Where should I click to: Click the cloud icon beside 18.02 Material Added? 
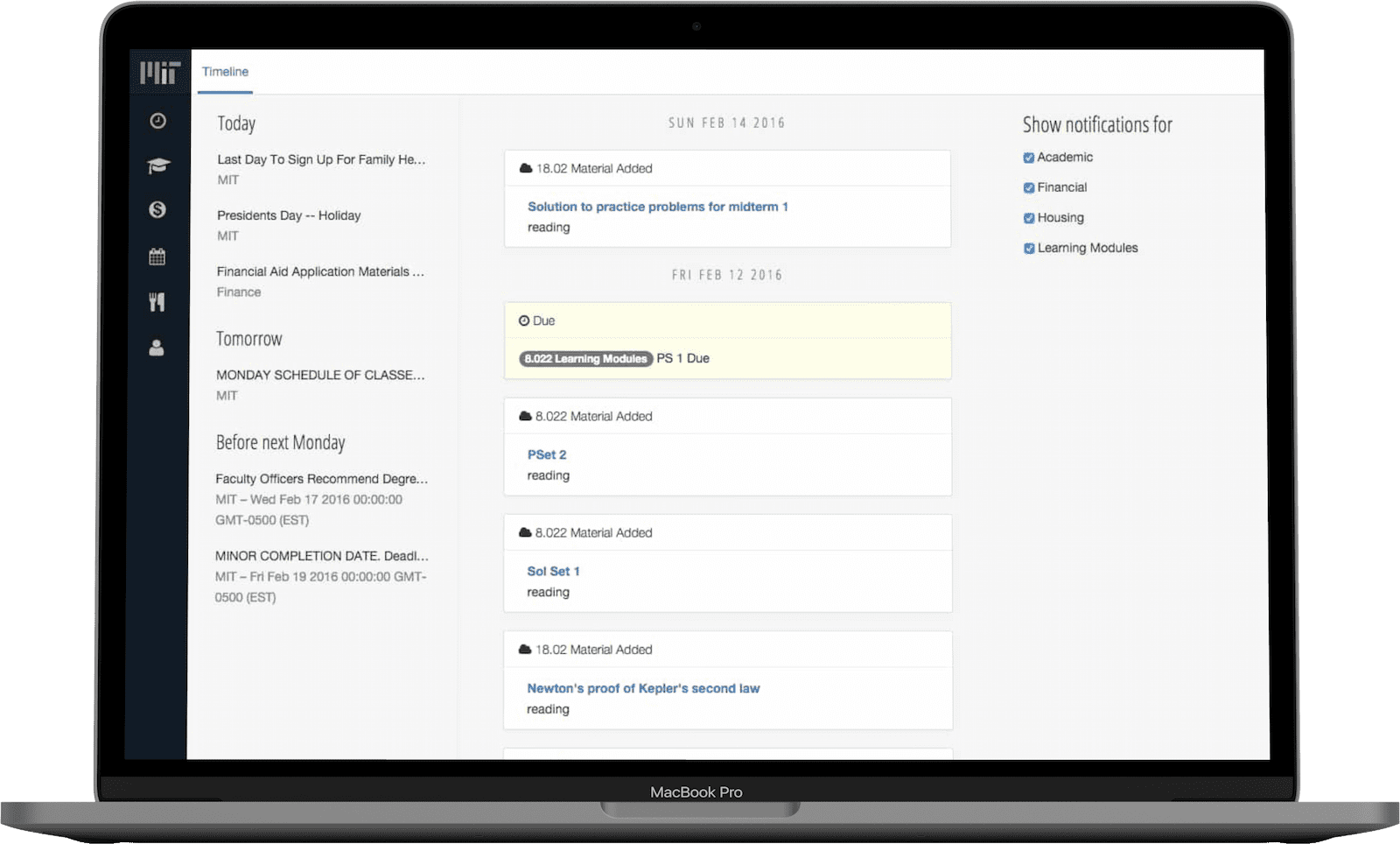tap(525, 168)
